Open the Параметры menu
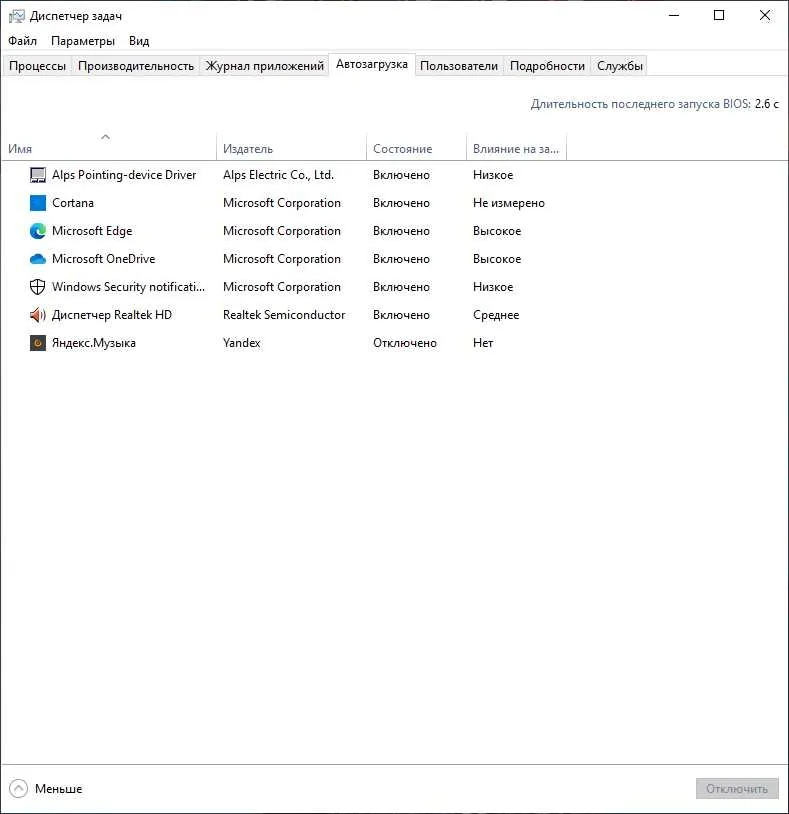Viewport: 789px width, 814px height. 83,41
